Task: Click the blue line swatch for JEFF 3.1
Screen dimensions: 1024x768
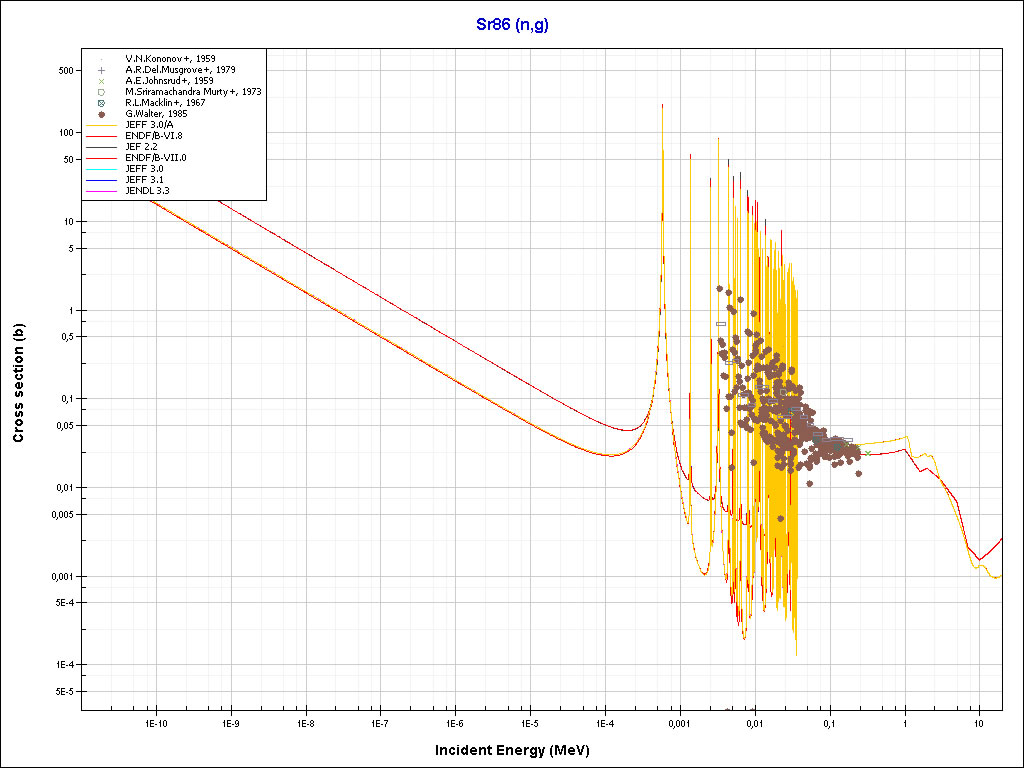Action: [102, 179]
